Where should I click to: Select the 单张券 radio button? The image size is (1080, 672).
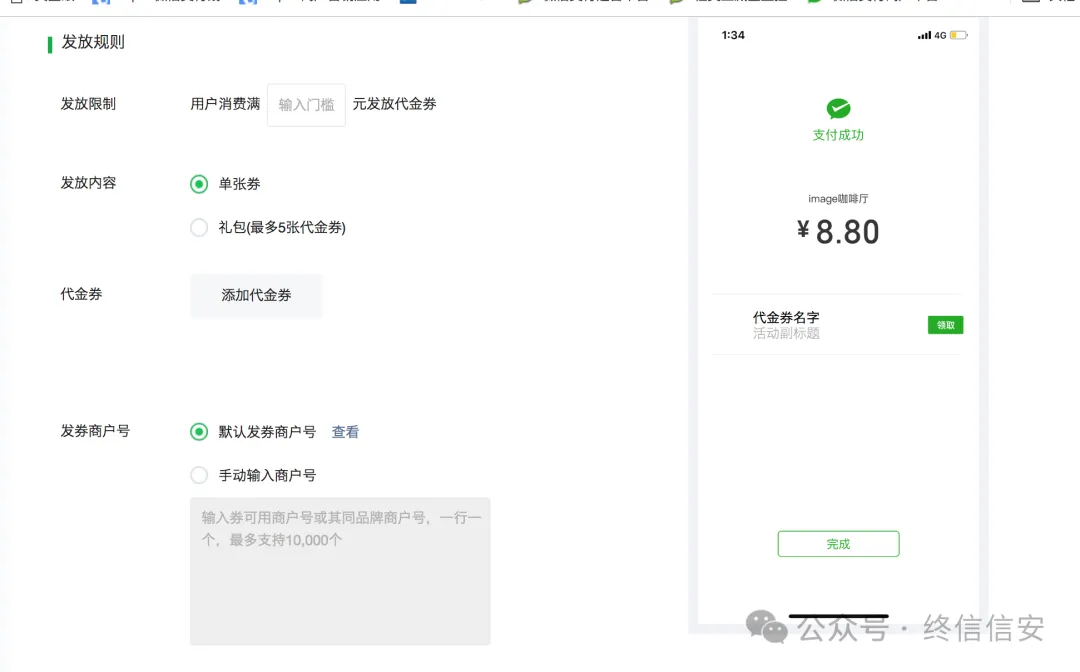click(x=199, y=184)
